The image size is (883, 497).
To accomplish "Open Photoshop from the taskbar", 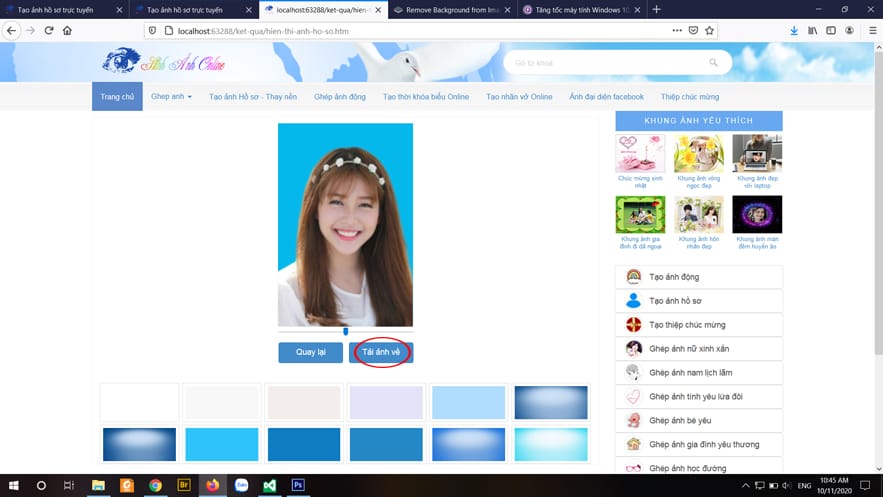I will point(298,485).
